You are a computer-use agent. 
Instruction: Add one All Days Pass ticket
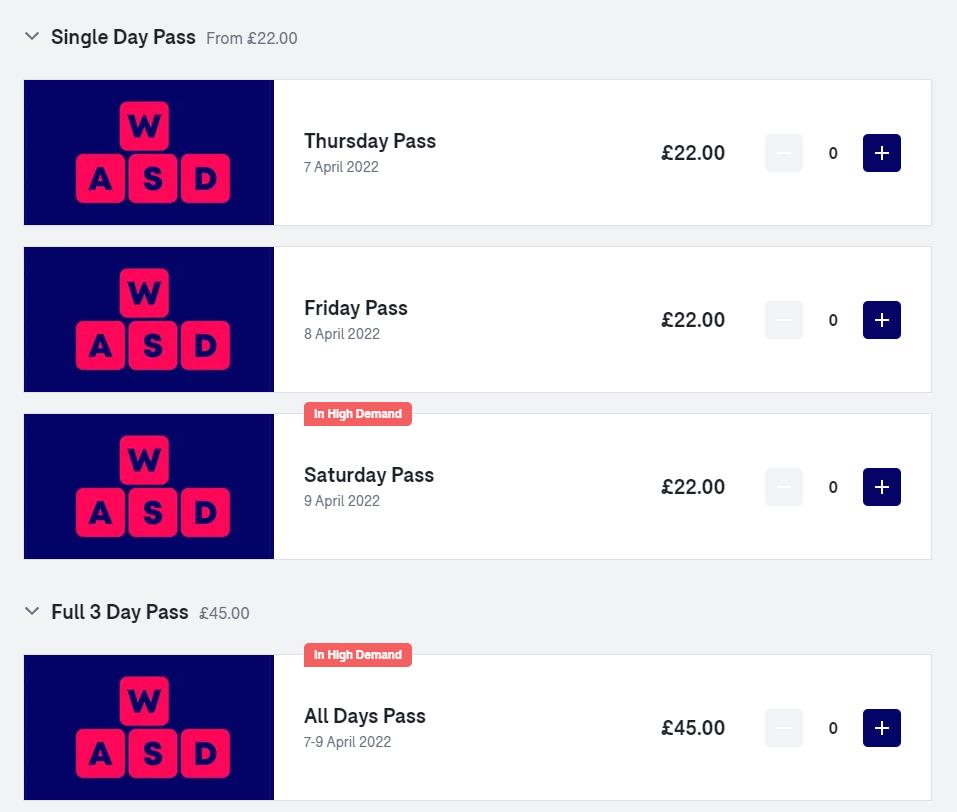pyautogui.click(x=881, y=728)
